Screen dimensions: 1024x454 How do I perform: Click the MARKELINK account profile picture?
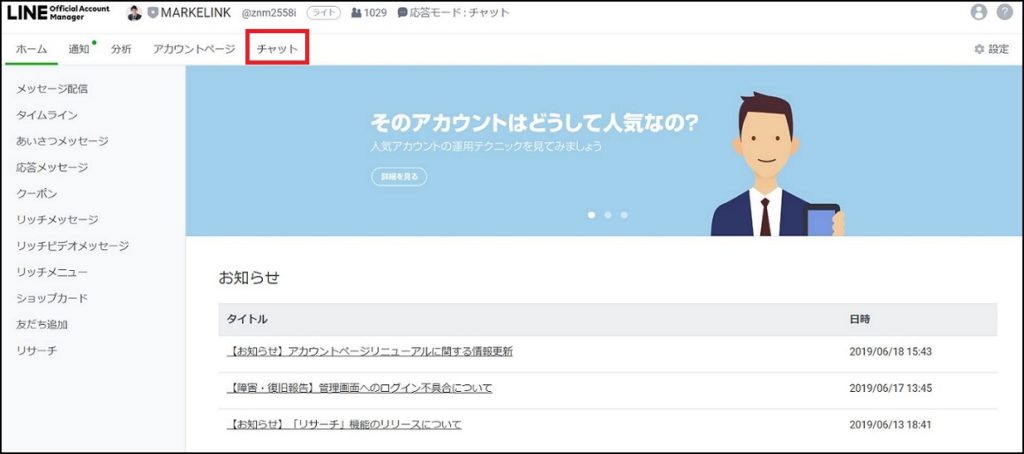[135, 13]
